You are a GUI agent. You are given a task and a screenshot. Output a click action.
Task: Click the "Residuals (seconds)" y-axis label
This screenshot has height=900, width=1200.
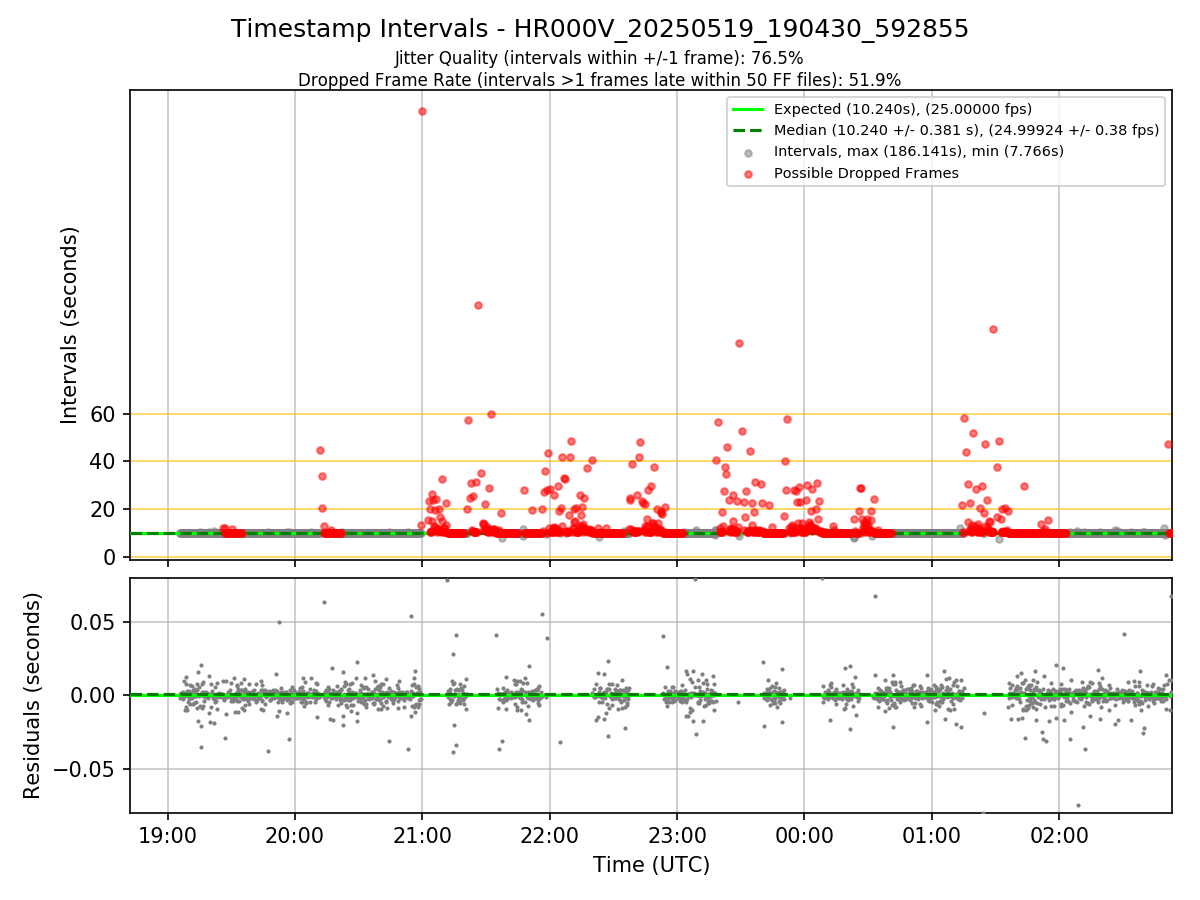33,695
